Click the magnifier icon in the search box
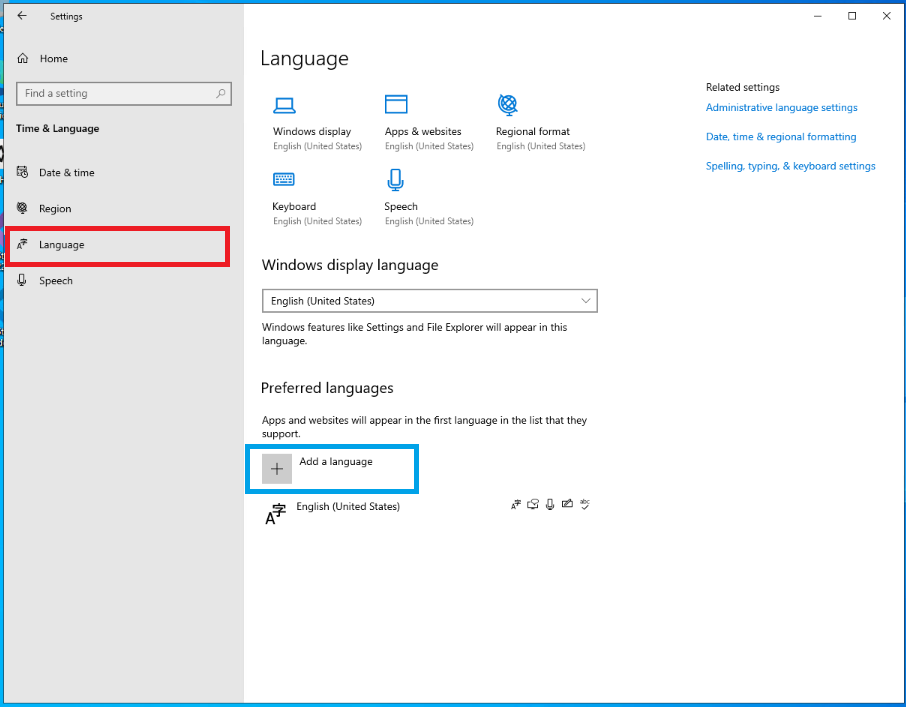The image size is (906, 707). (x=220, y=93)
